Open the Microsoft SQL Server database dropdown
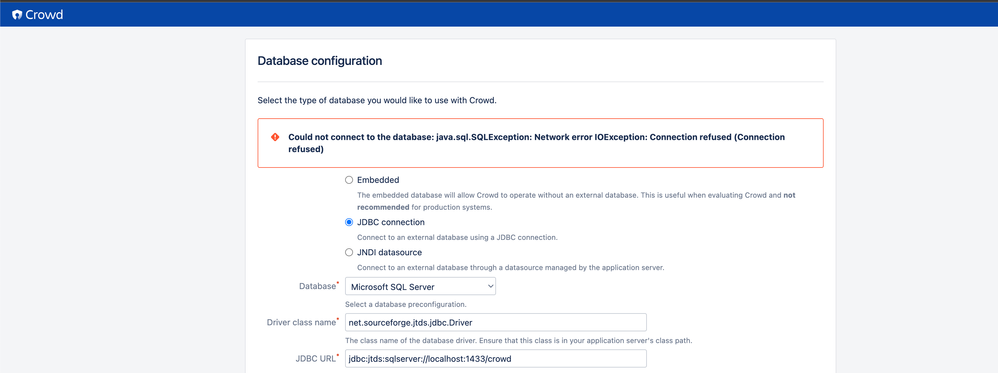Viewport: 998px width, 373px height. (420, 286)
